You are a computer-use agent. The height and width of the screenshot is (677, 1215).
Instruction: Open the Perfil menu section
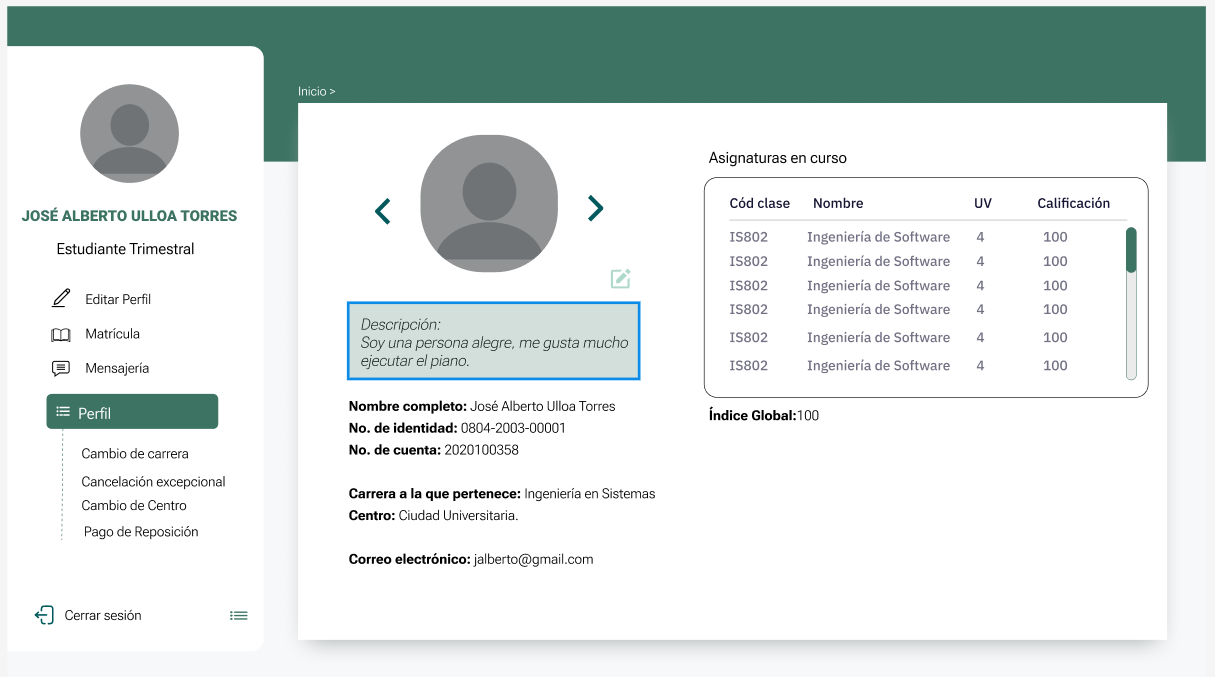pos(132,412)
